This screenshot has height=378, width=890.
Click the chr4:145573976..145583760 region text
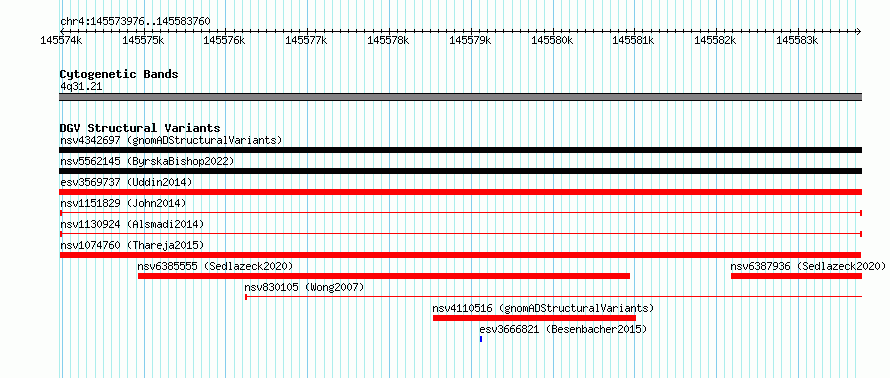coord(135,22)
